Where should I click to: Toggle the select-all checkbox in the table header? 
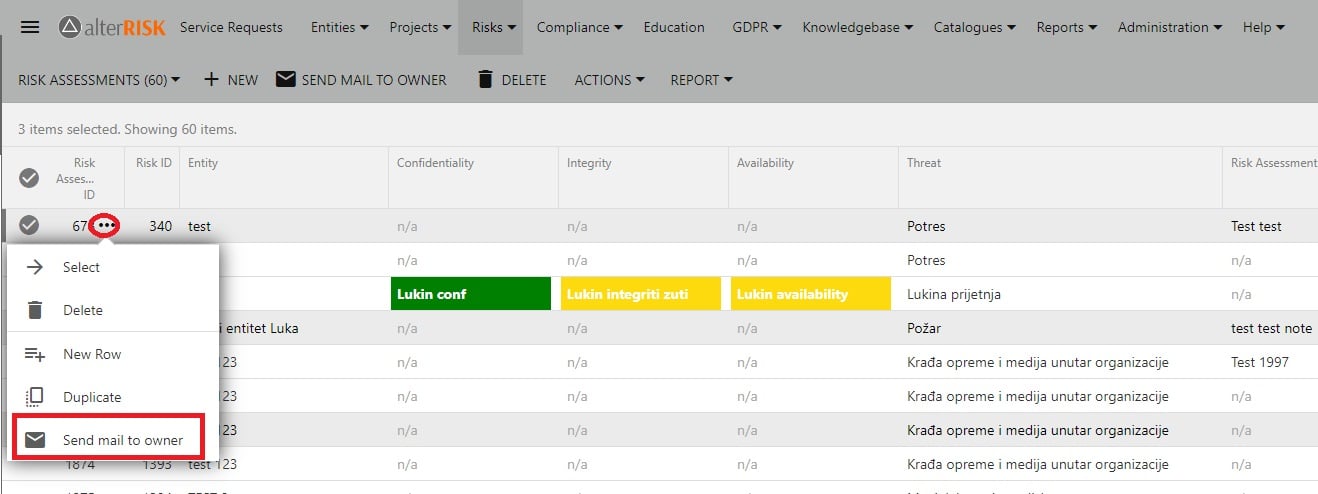tap(29, 178)
